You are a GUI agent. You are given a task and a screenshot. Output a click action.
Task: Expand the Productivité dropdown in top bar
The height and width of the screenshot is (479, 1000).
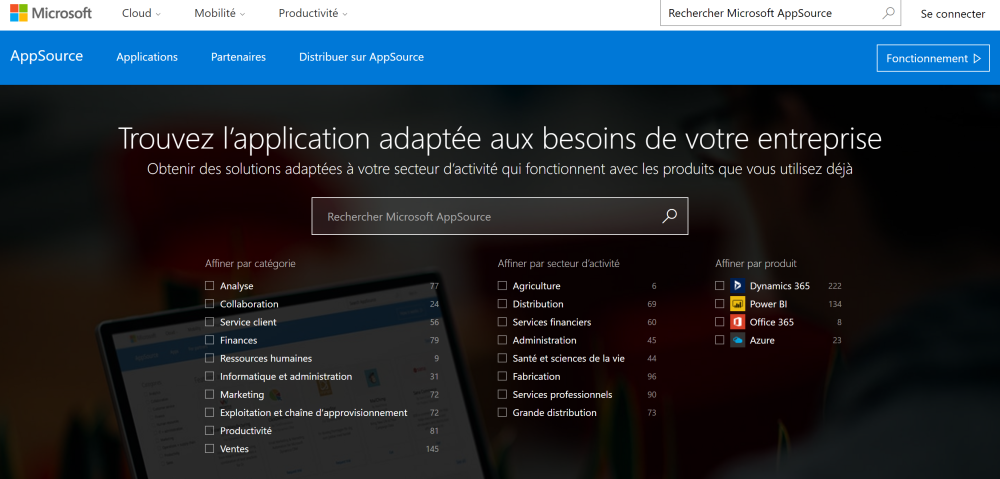tap(313, 13)
